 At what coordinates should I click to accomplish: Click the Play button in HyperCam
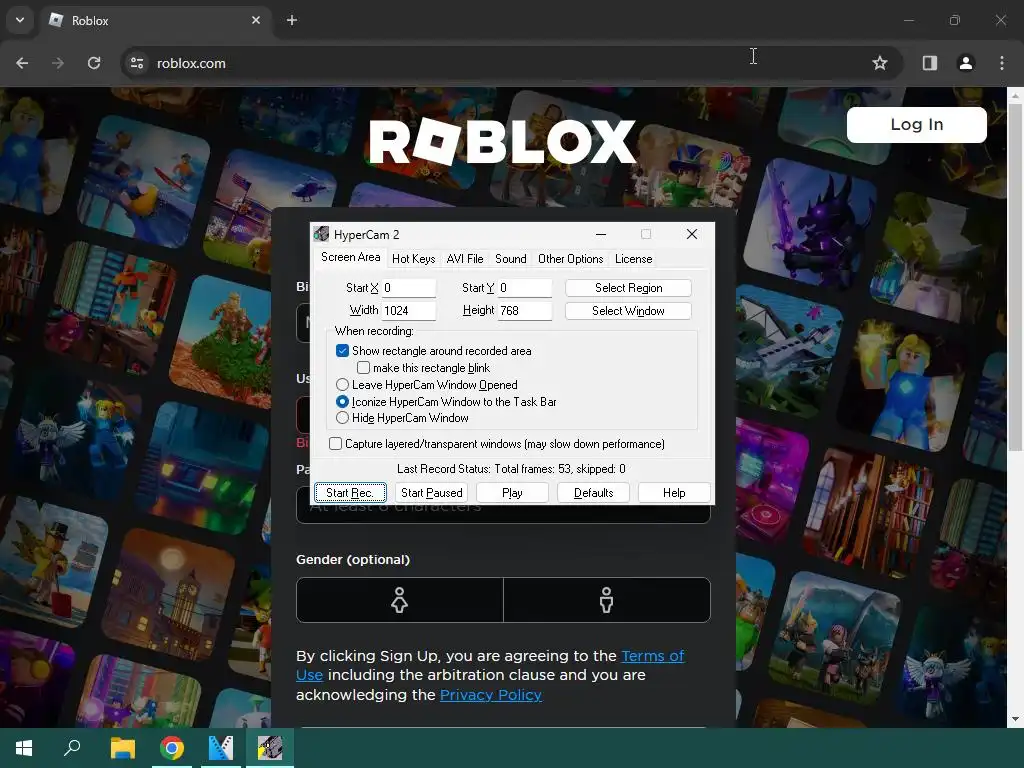coord(512,493)
